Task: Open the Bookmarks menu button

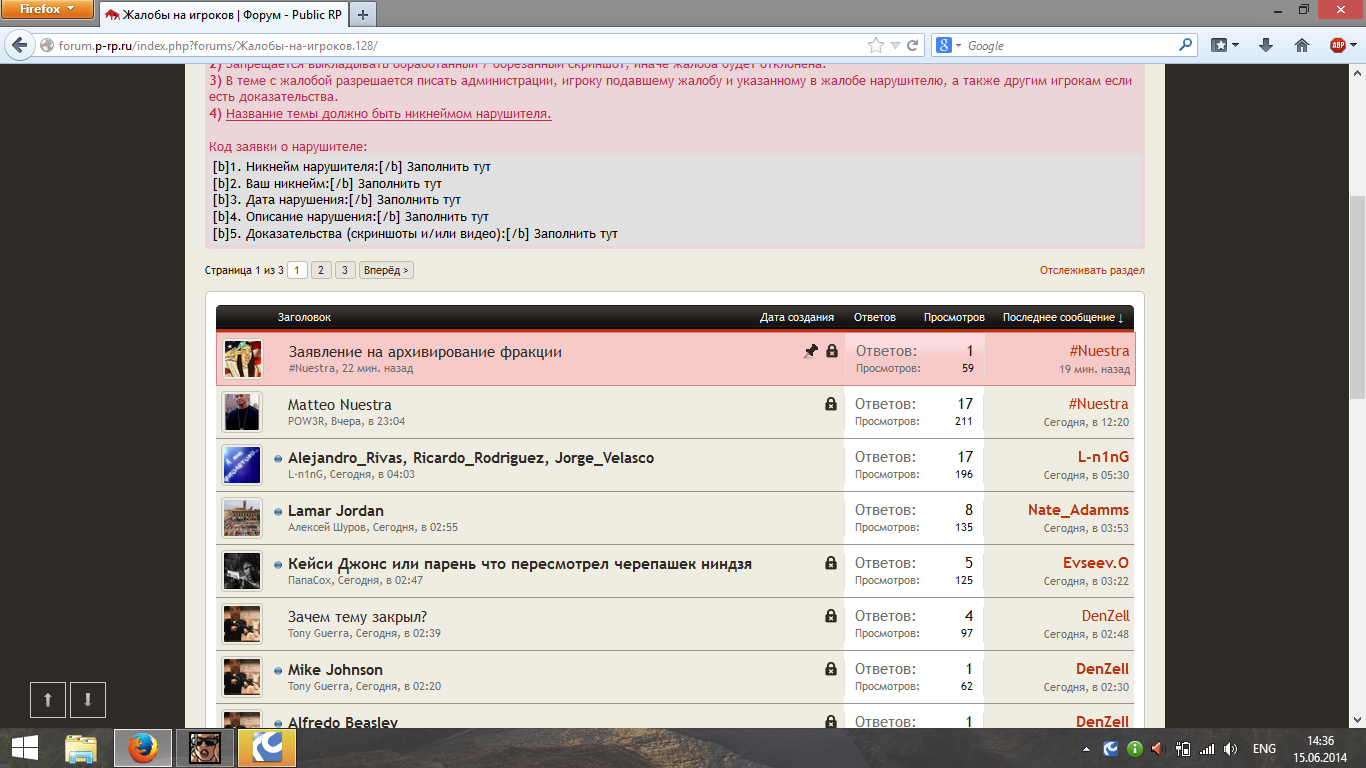Action: pos(1226,45)
